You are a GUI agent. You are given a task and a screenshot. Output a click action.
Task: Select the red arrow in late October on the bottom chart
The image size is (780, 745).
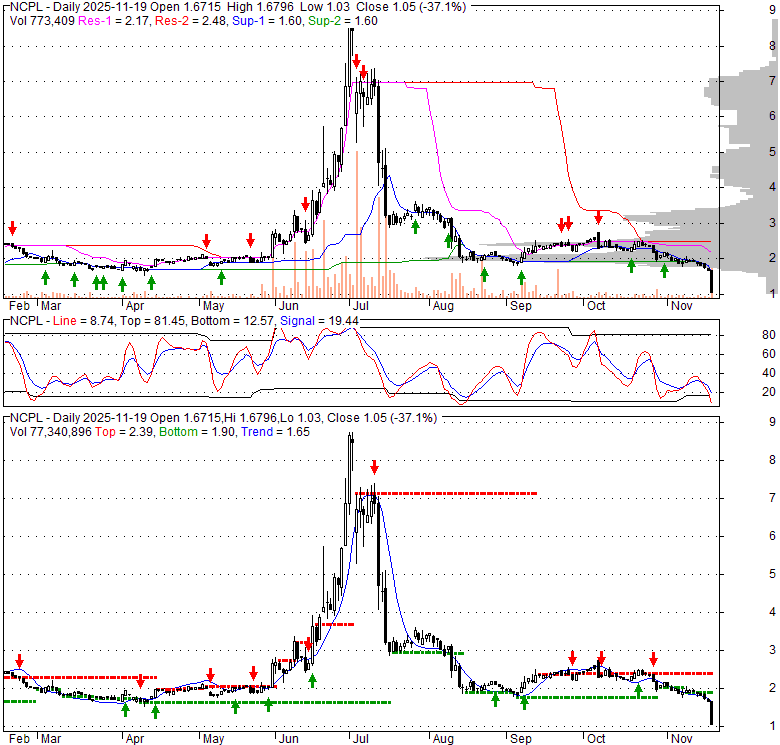click(x=654, y=659)
